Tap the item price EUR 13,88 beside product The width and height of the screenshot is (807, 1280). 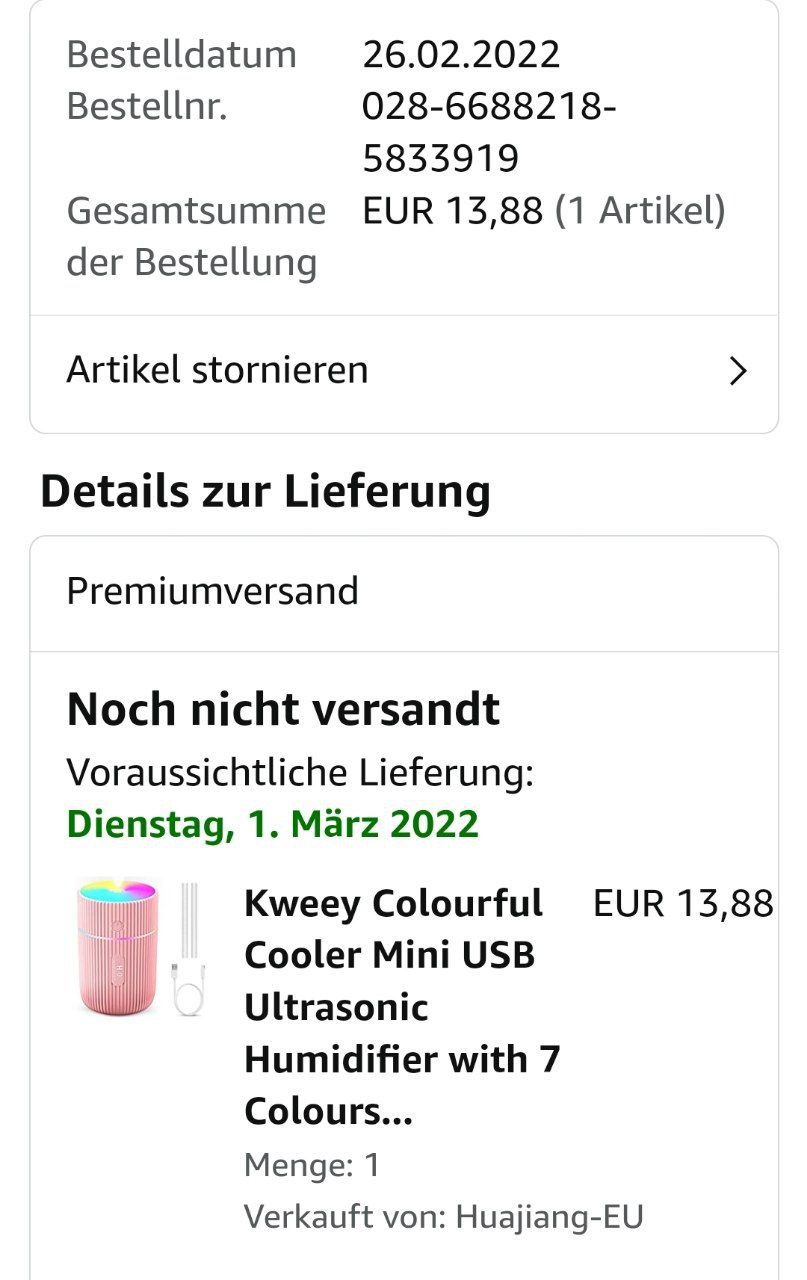683,903
